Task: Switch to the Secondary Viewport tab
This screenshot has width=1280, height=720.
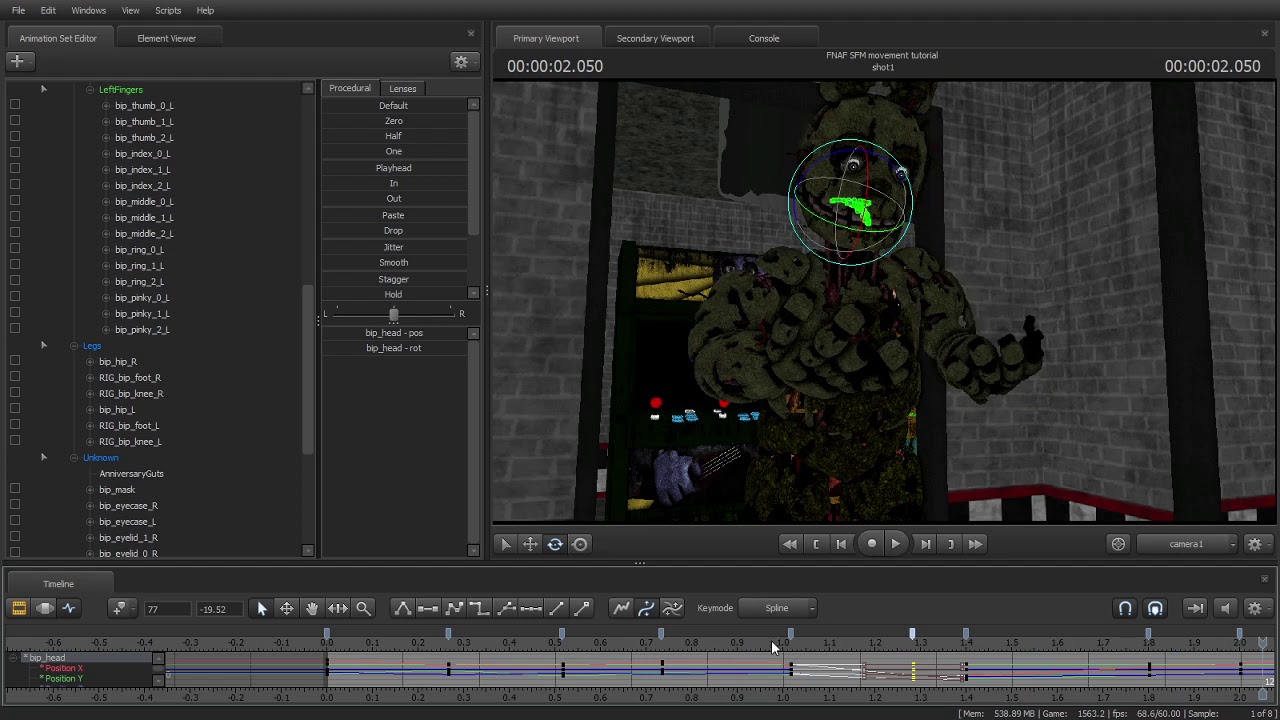Action: [x=655, y=38]
